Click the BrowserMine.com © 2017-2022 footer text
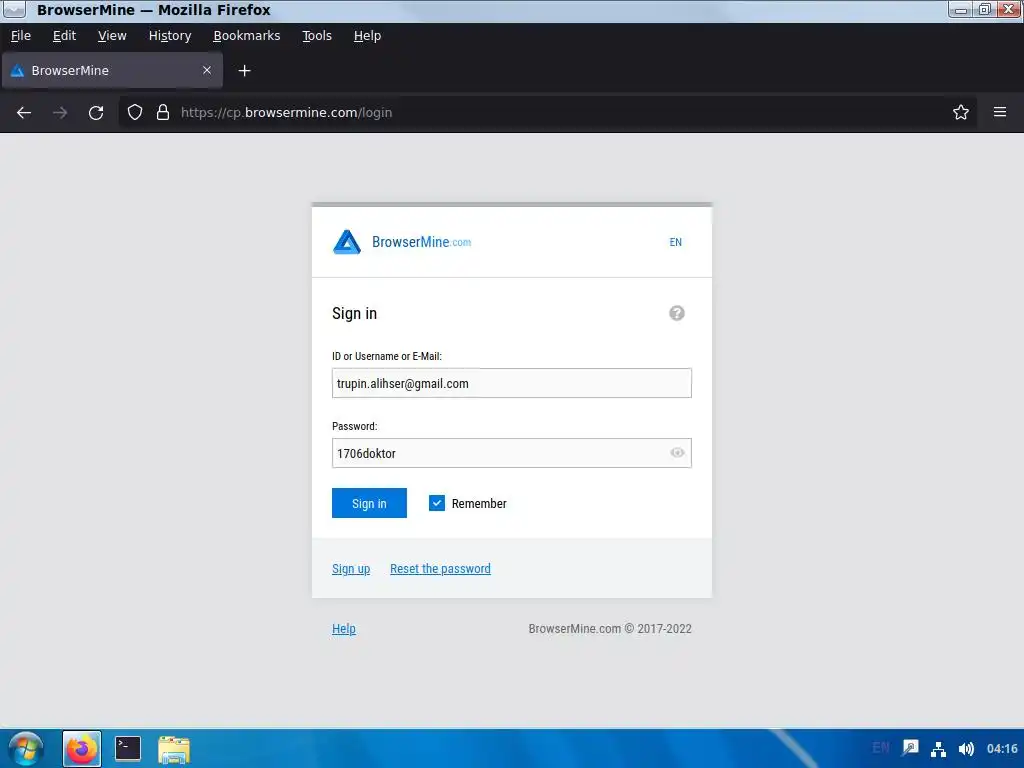 pos(610,629)
